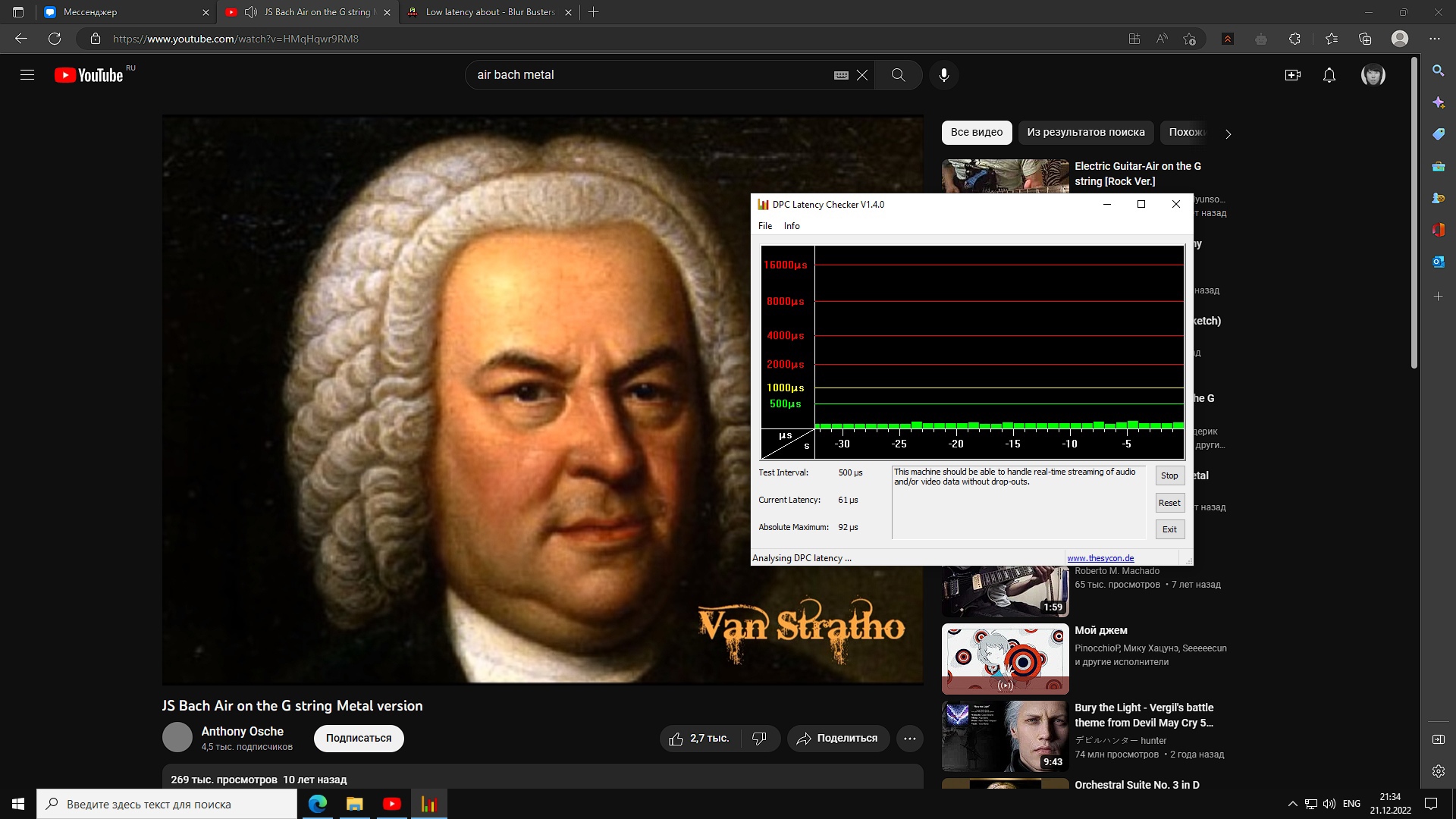Viewport: 1456px width, 819px height.
Task: Mute the tab via speaker icon
Action: click(251, 12)
